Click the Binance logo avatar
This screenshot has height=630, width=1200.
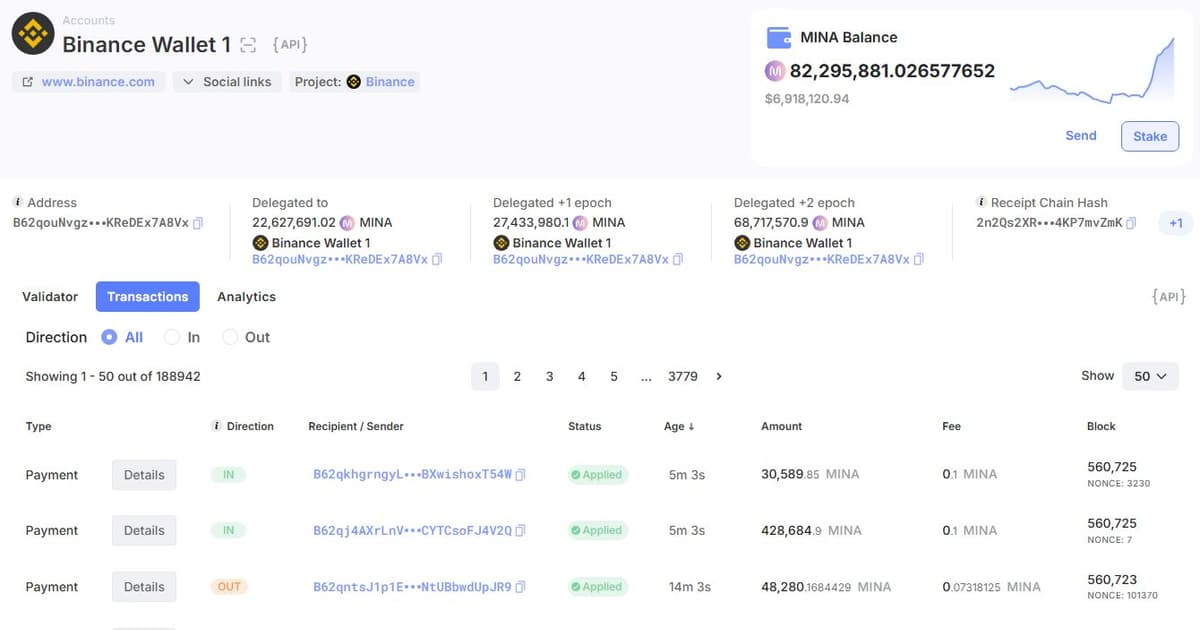tap(31, 34)
